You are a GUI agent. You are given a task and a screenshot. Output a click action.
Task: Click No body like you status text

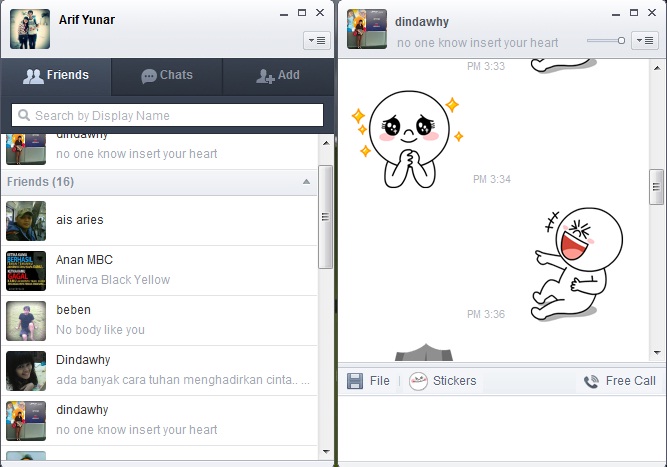100,330
